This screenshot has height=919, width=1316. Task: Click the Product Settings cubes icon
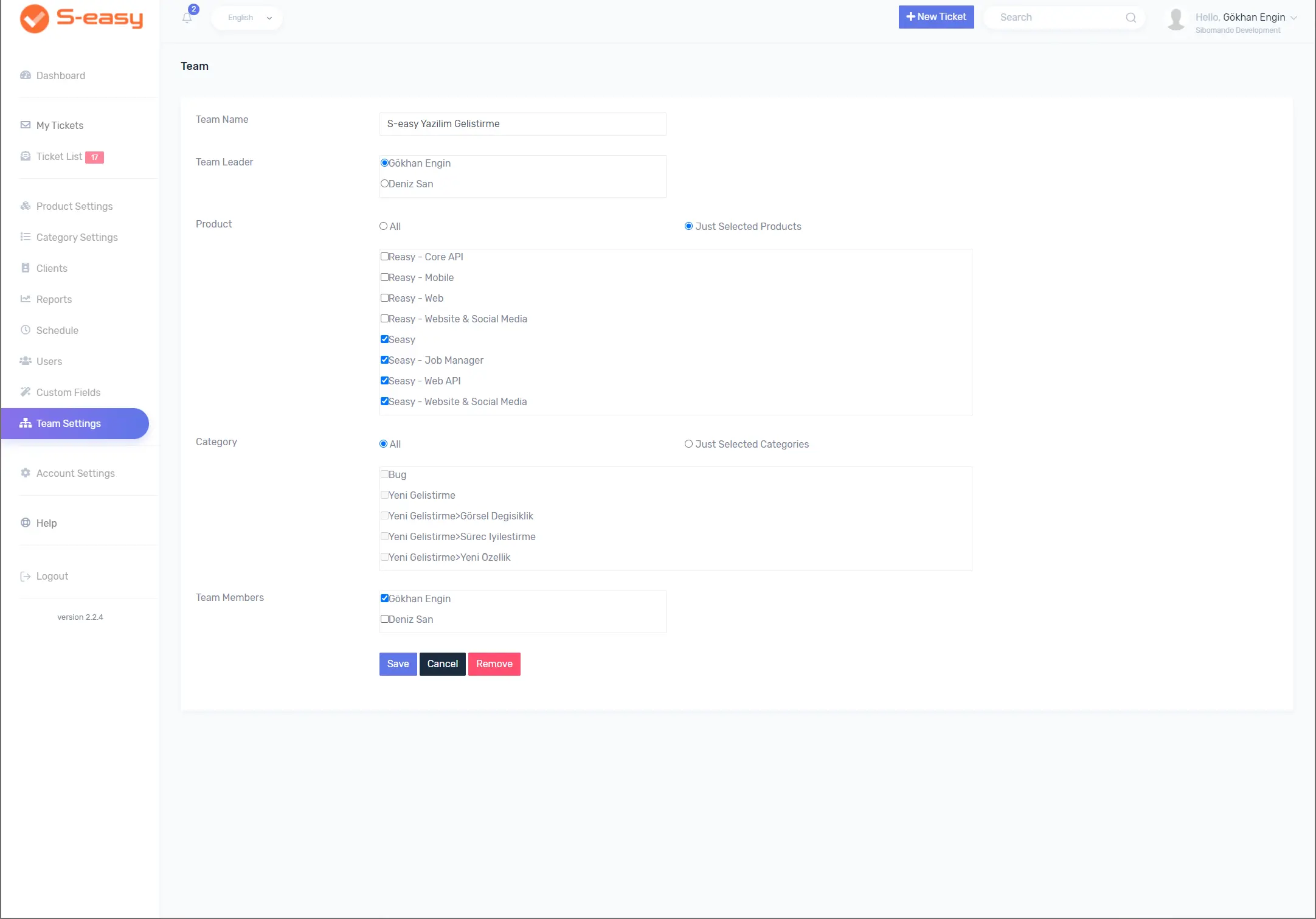pos(26,206)
